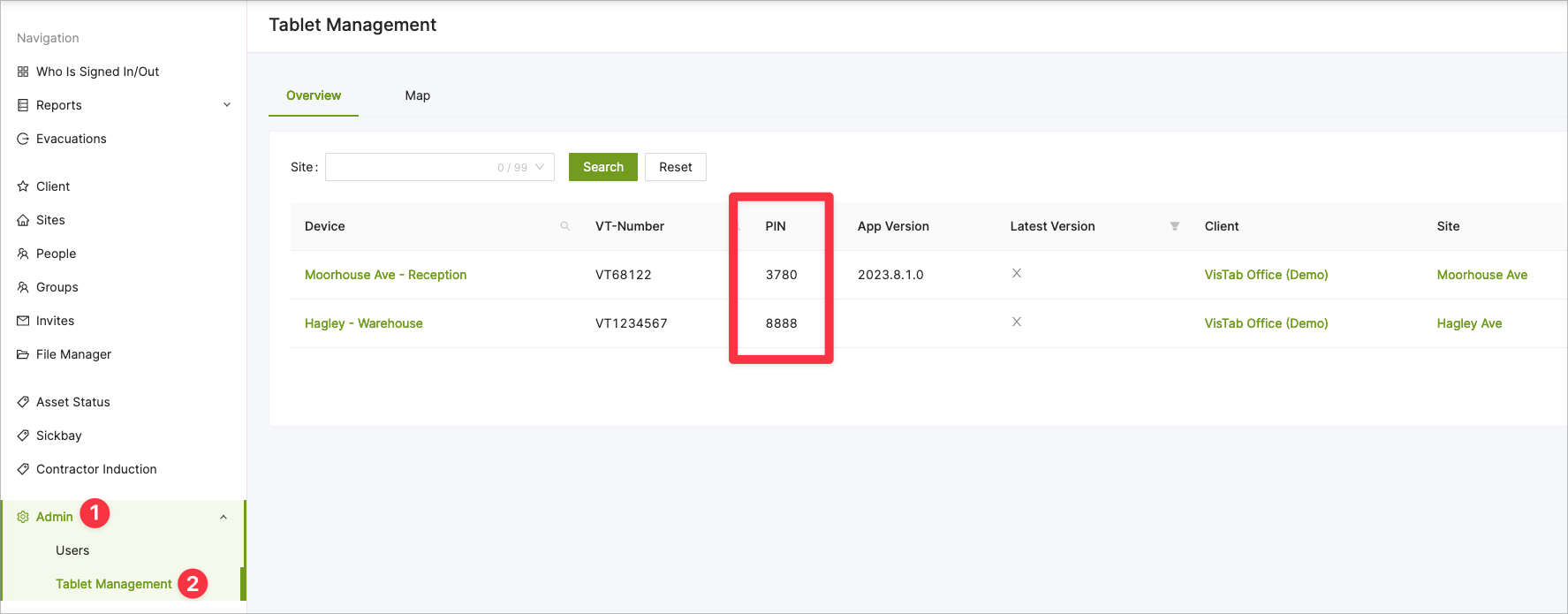Open the Hagley - Warehouse device link

[363, 323]
